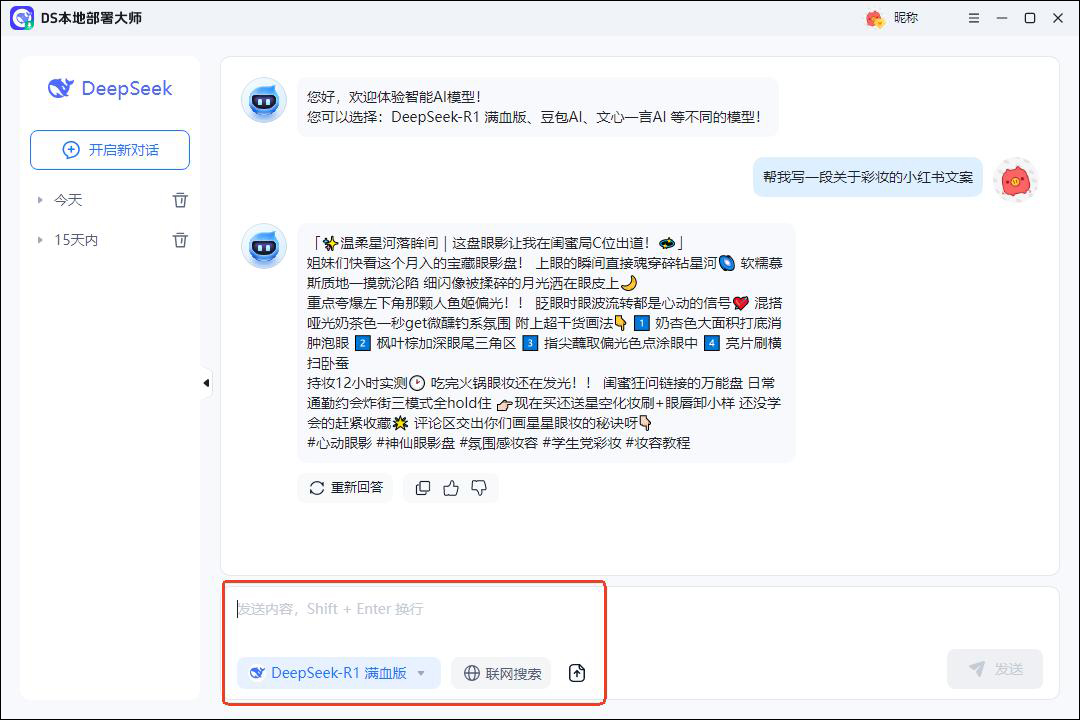The width and height of the screenshot is (1080, 720).
Task: Regenerate the answer with 重新回答
Action: tap(346, 488)
